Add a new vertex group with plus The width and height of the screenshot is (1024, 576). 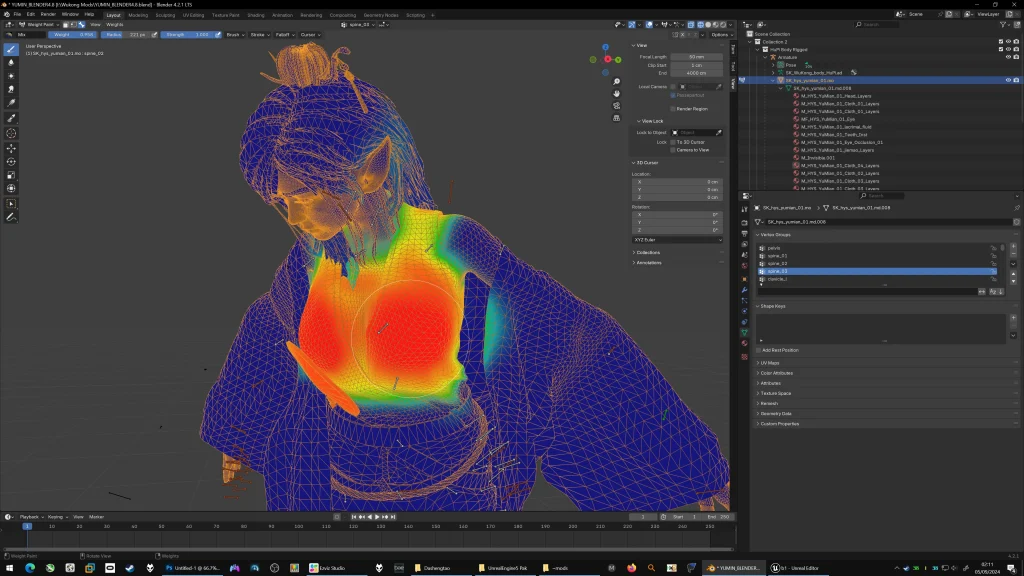tap(1014, 246)
